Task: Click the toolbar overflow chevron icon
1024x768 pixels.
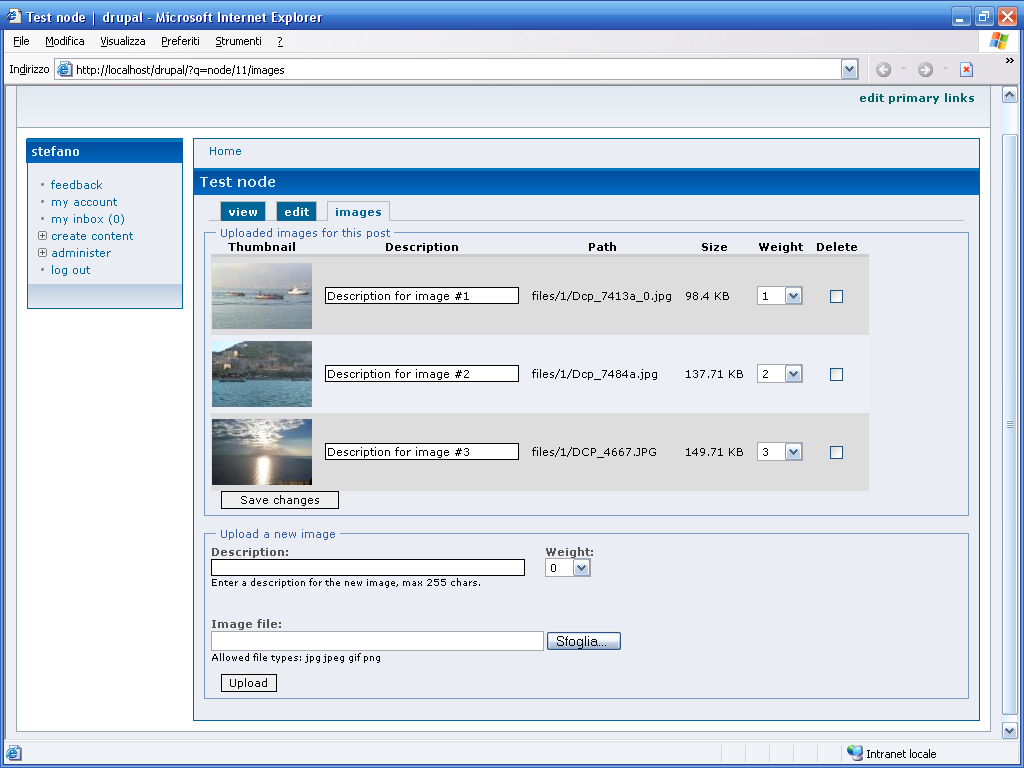Action: click(x=1009, y=61)
